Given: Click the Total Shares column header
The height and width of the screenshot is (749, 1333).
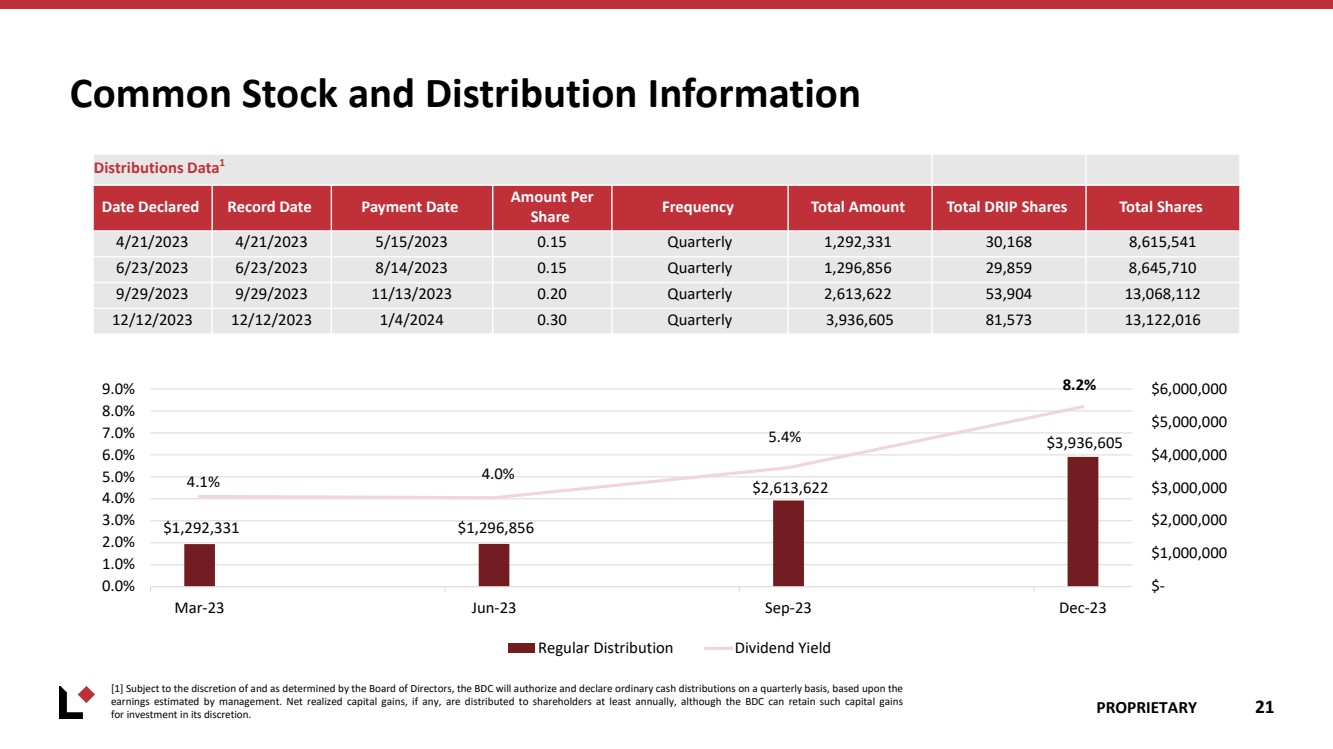Looking at the screenshot, I should 1161,207.
